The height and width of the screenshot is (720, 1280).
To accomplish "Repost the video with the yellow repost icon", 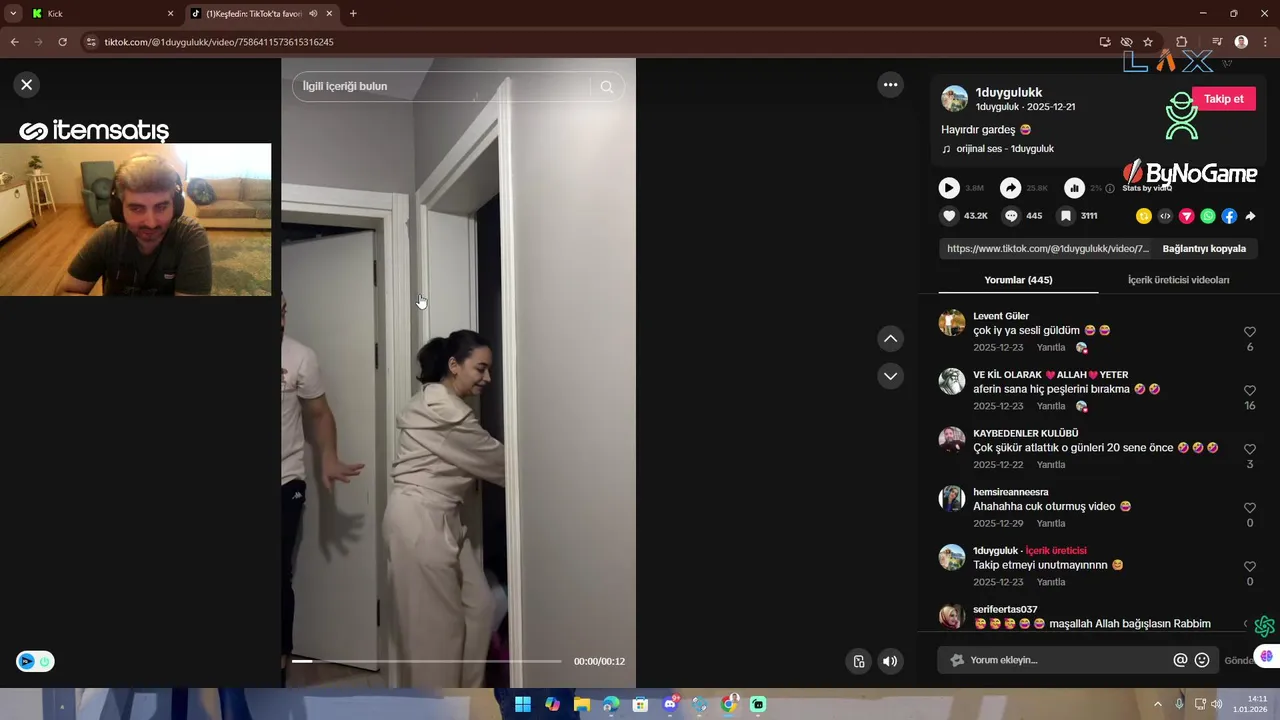I will tap(1144, 216).
